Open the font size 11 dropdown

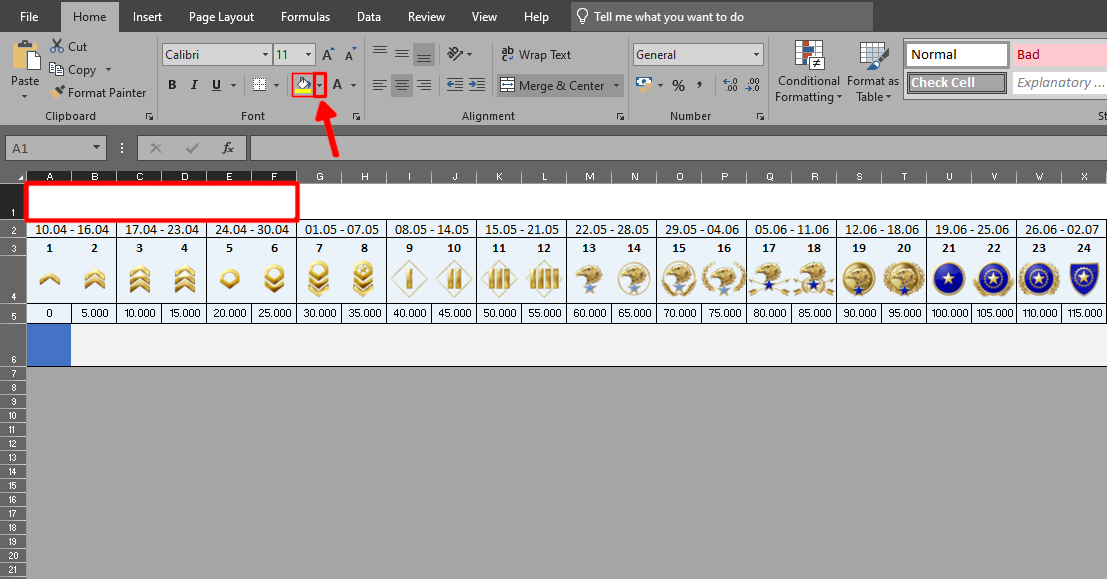tap(309, 54)
